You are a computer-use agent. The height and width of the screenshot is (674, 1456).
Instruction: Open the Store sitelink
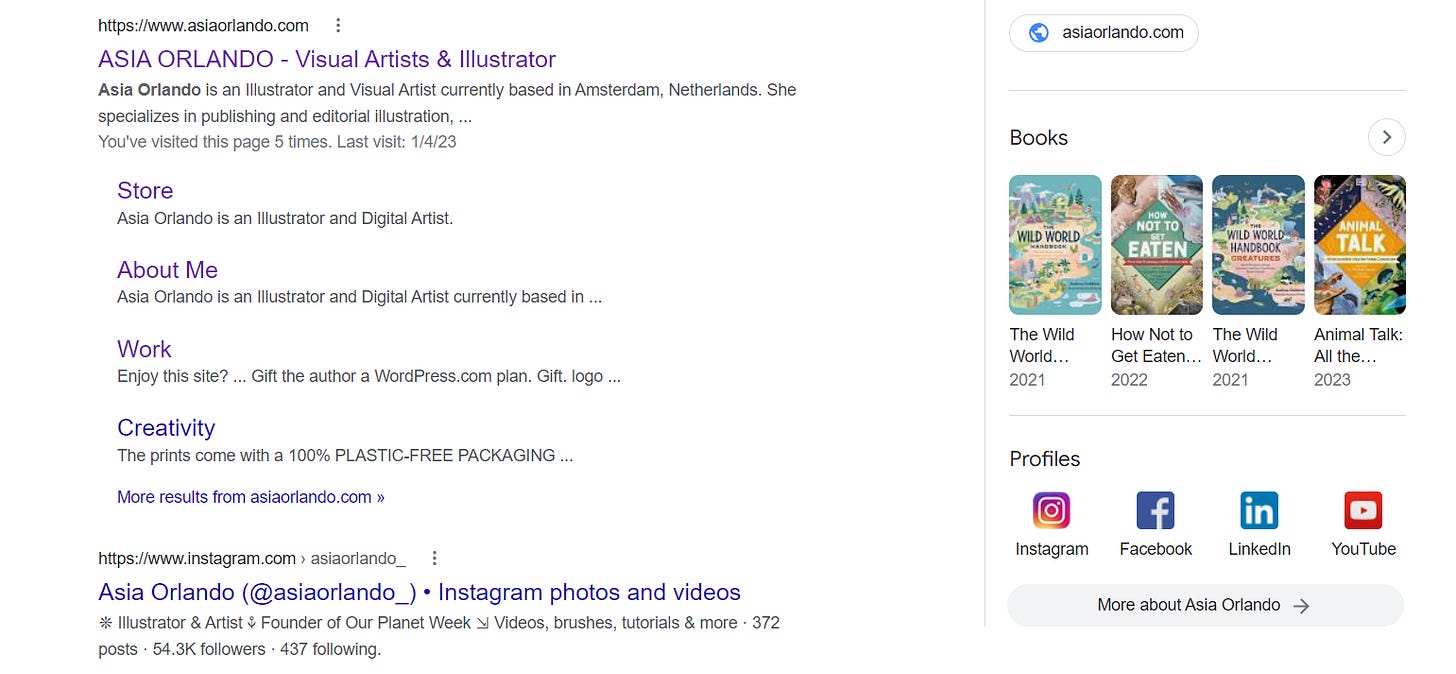(145, 190)
